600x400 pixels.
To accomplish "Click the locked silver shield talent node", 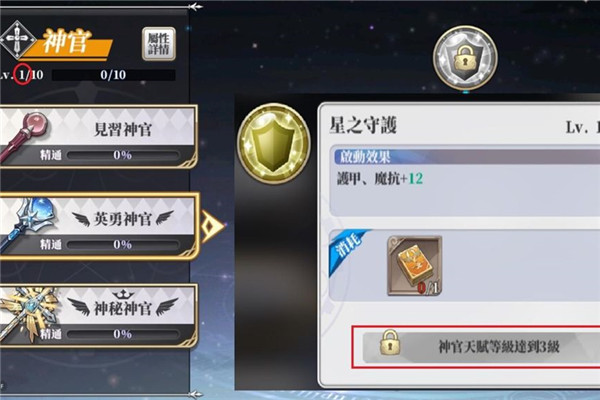I will pyautogui.click(x=465, y=58).
